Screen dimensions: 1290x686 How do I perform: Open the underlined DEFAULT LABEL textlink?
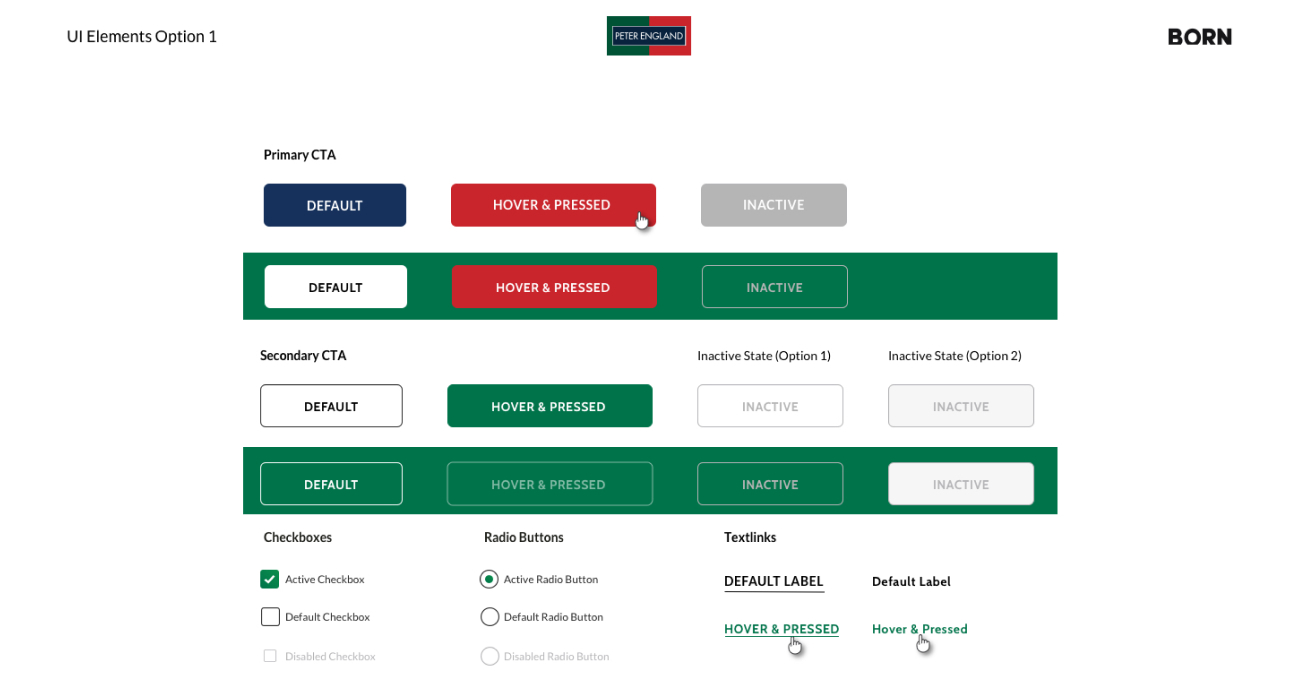(774, 581)
